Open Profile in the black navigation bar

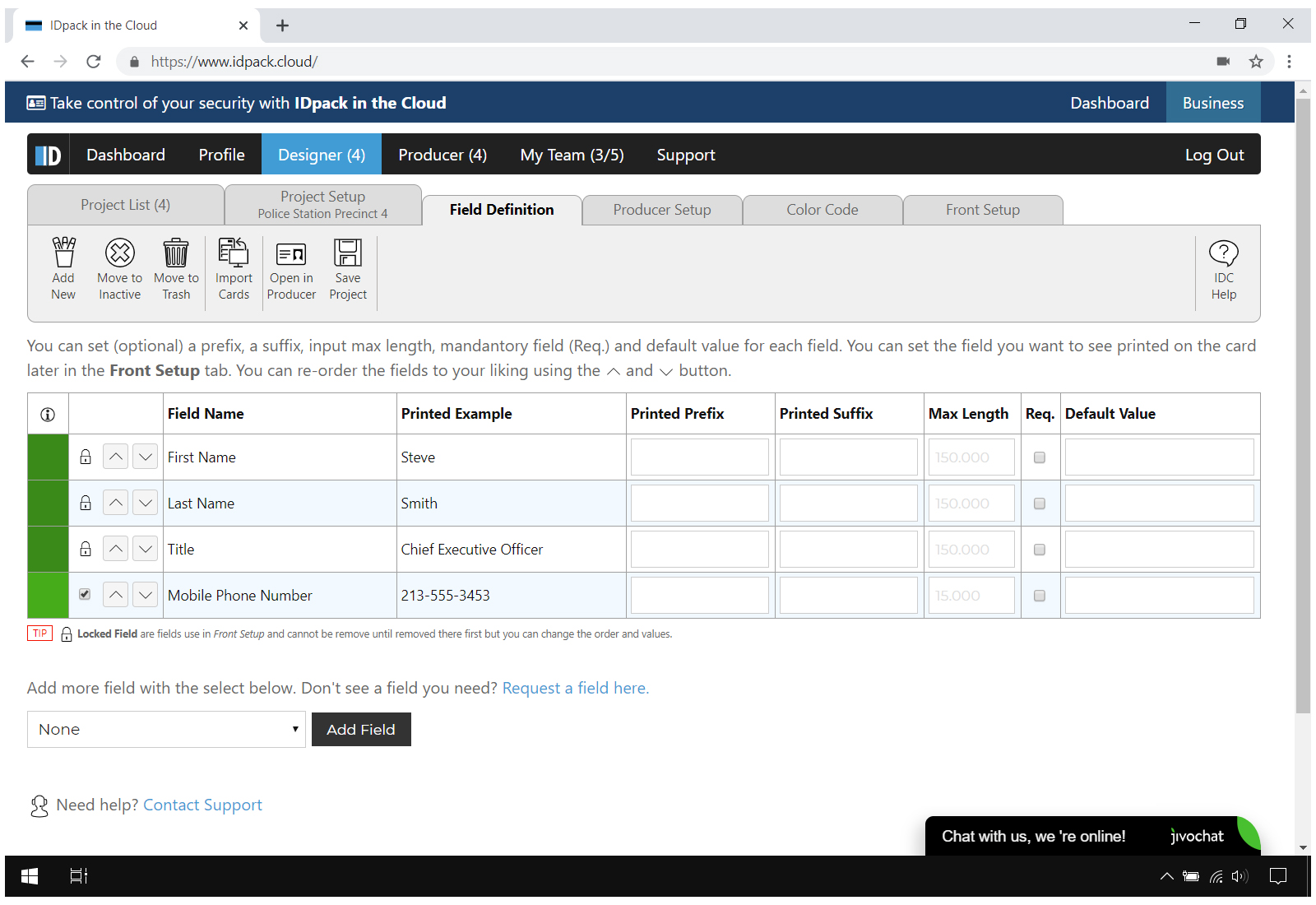tap(222, 155)
